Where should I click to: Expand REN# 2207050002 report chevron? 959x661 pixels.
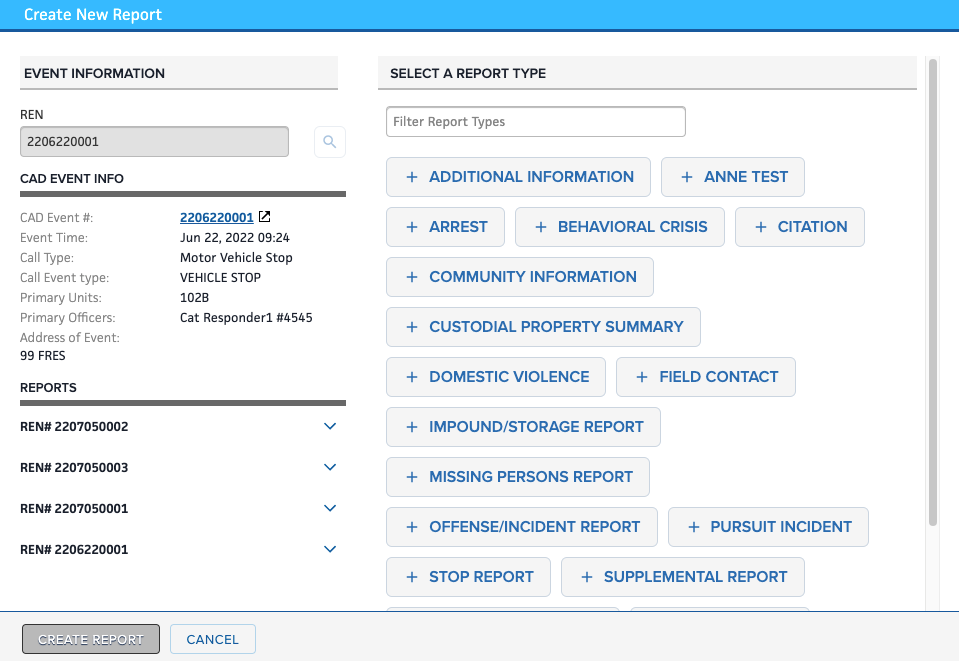click(330, 427)
